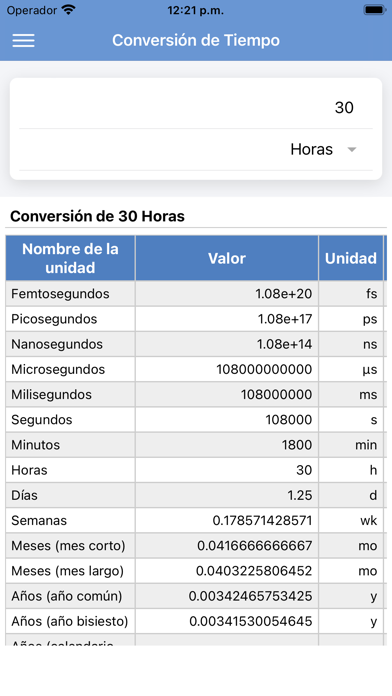392x696 pixels.
Task: Tap the Picosegundos row name
Action: coord(54,319)
